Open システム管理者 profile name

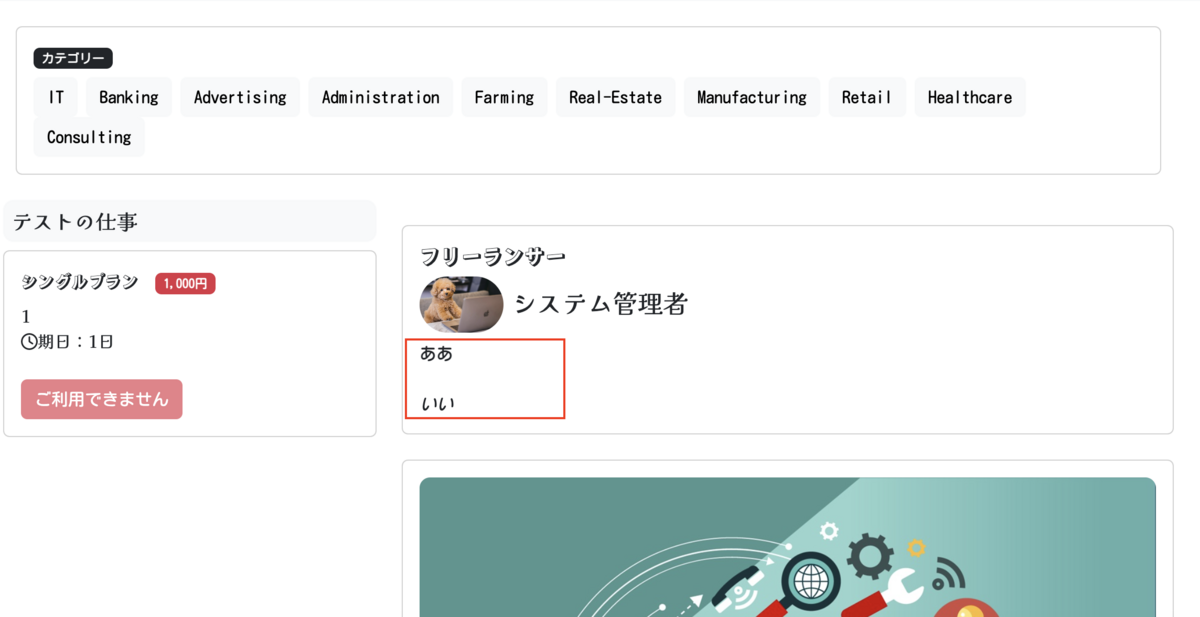point(601,304)
